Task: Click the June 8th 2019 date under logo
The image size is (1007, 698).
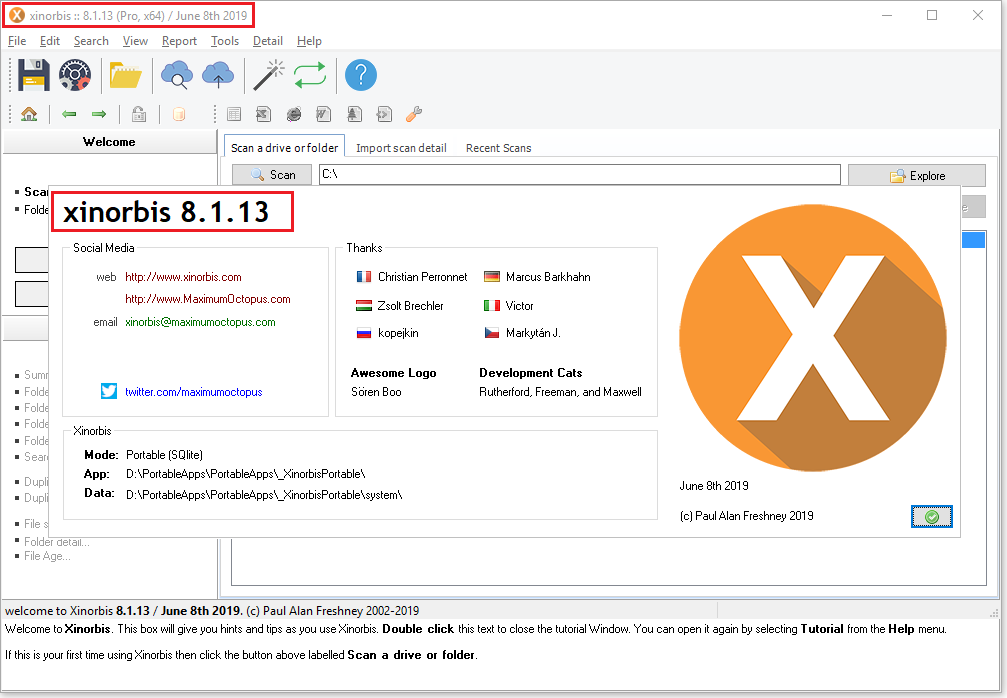Action: tap(714, 486)
